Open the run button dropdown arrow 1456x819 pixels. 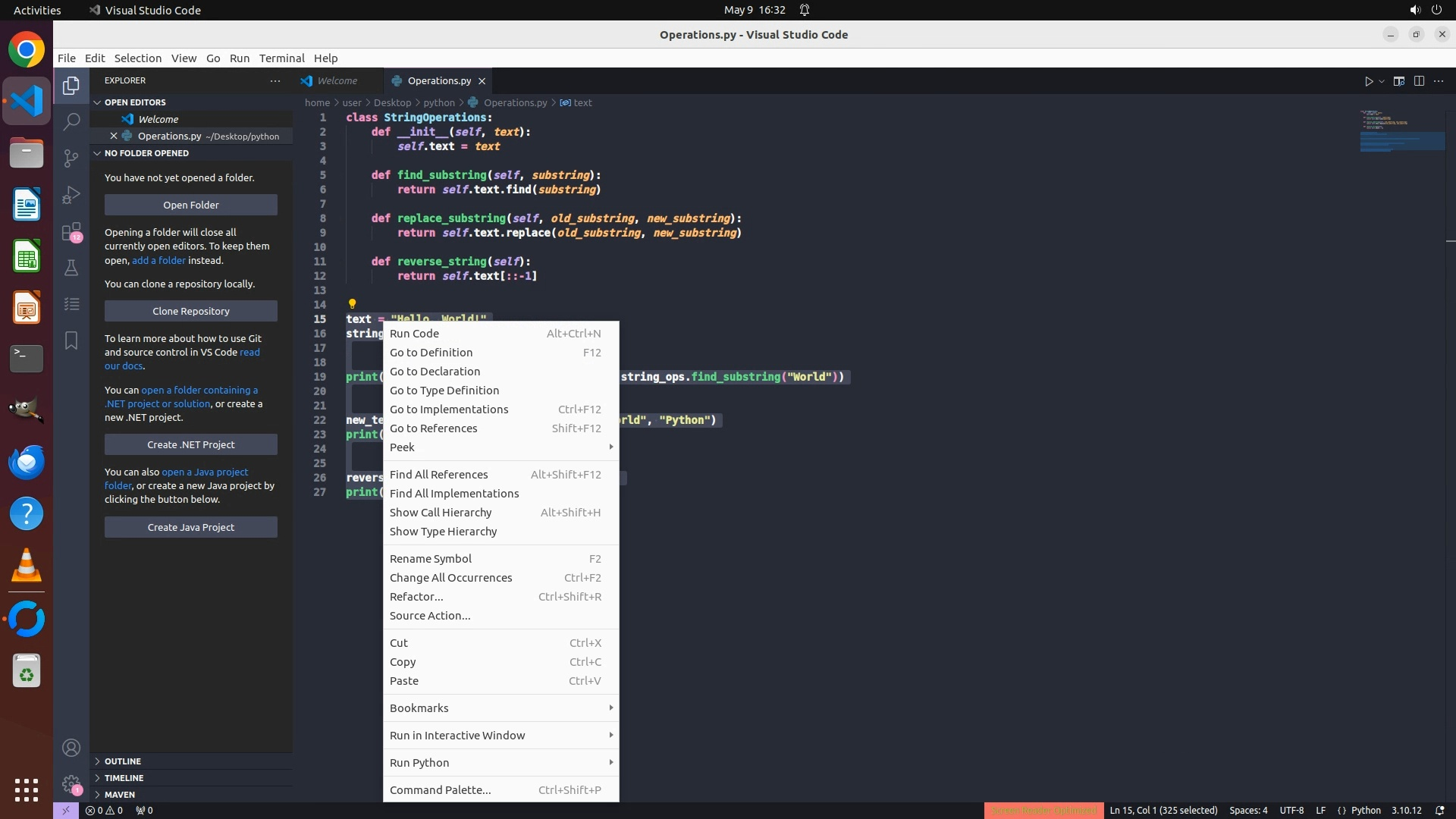pos(1382,81)
